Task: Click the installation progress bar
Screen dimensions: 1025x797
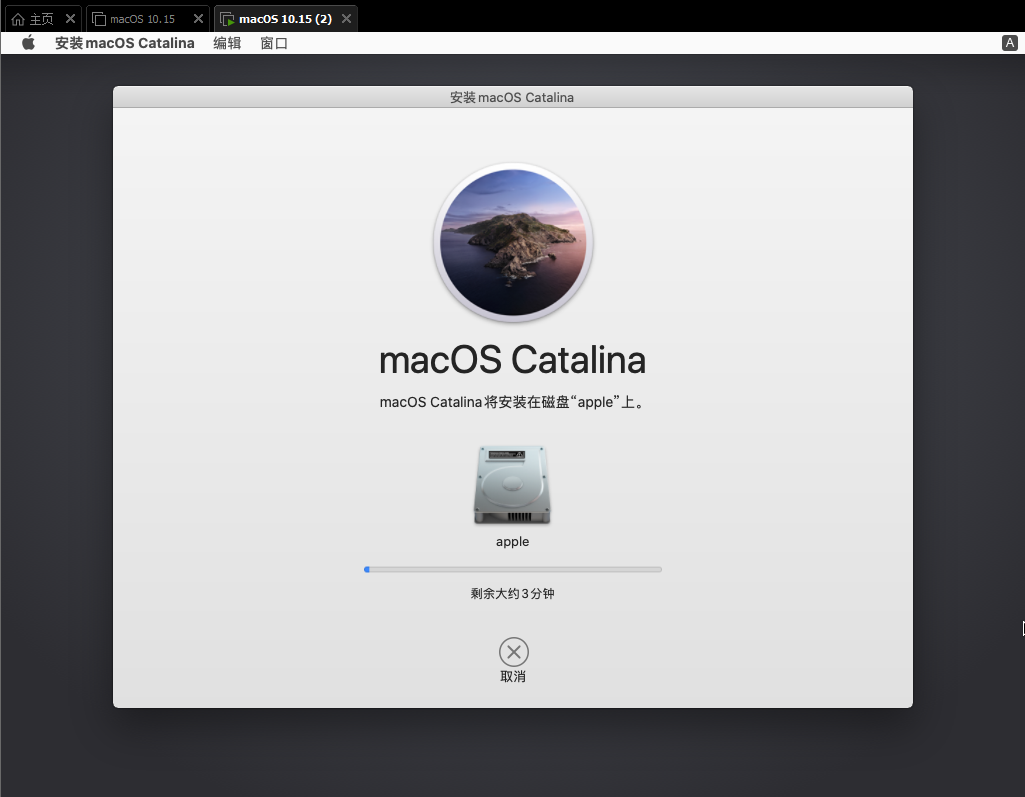Action: pos(512,568)
